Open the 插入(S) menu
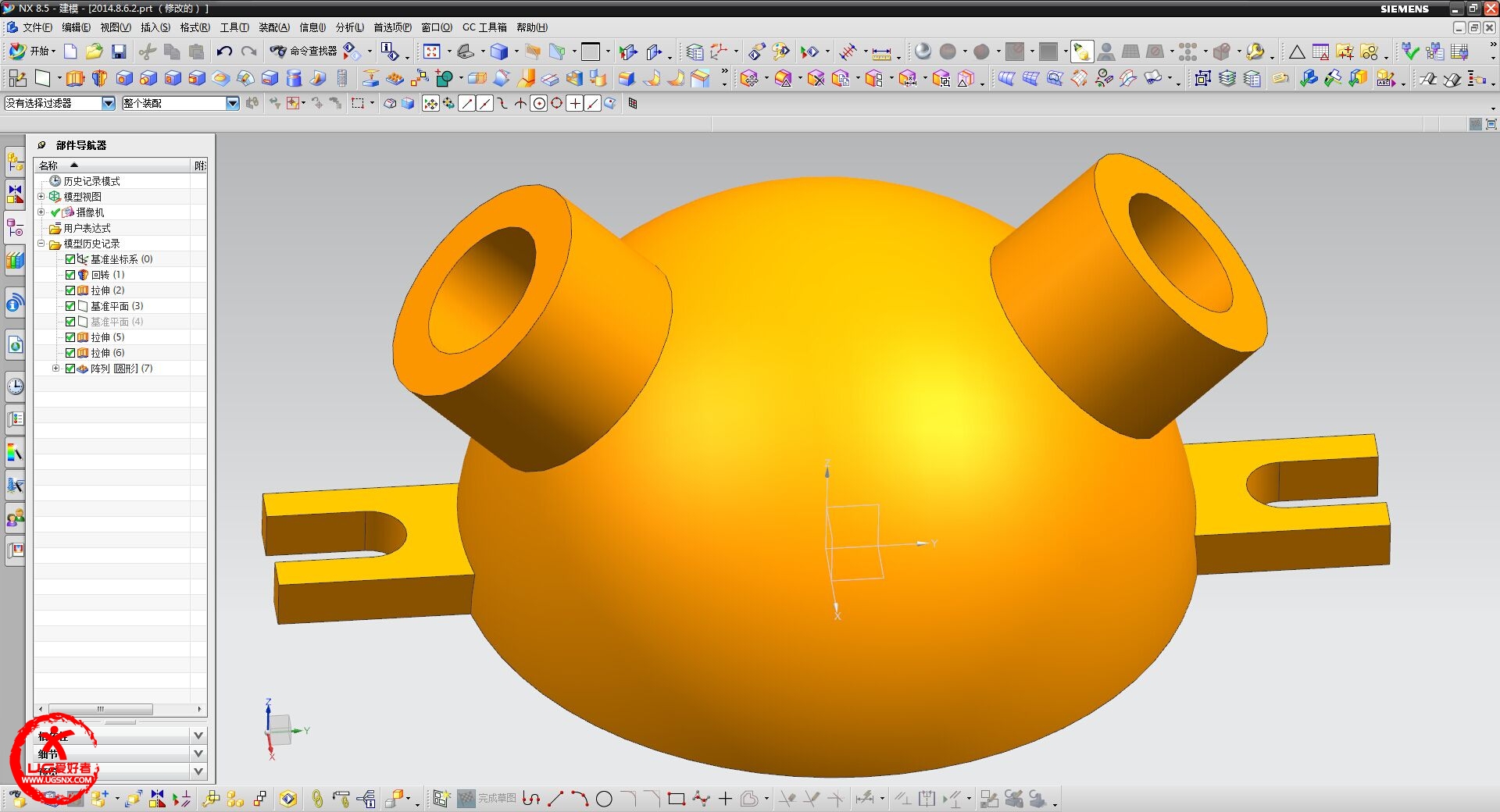This screenshot has height=812, width=1500. coord(155,27)
